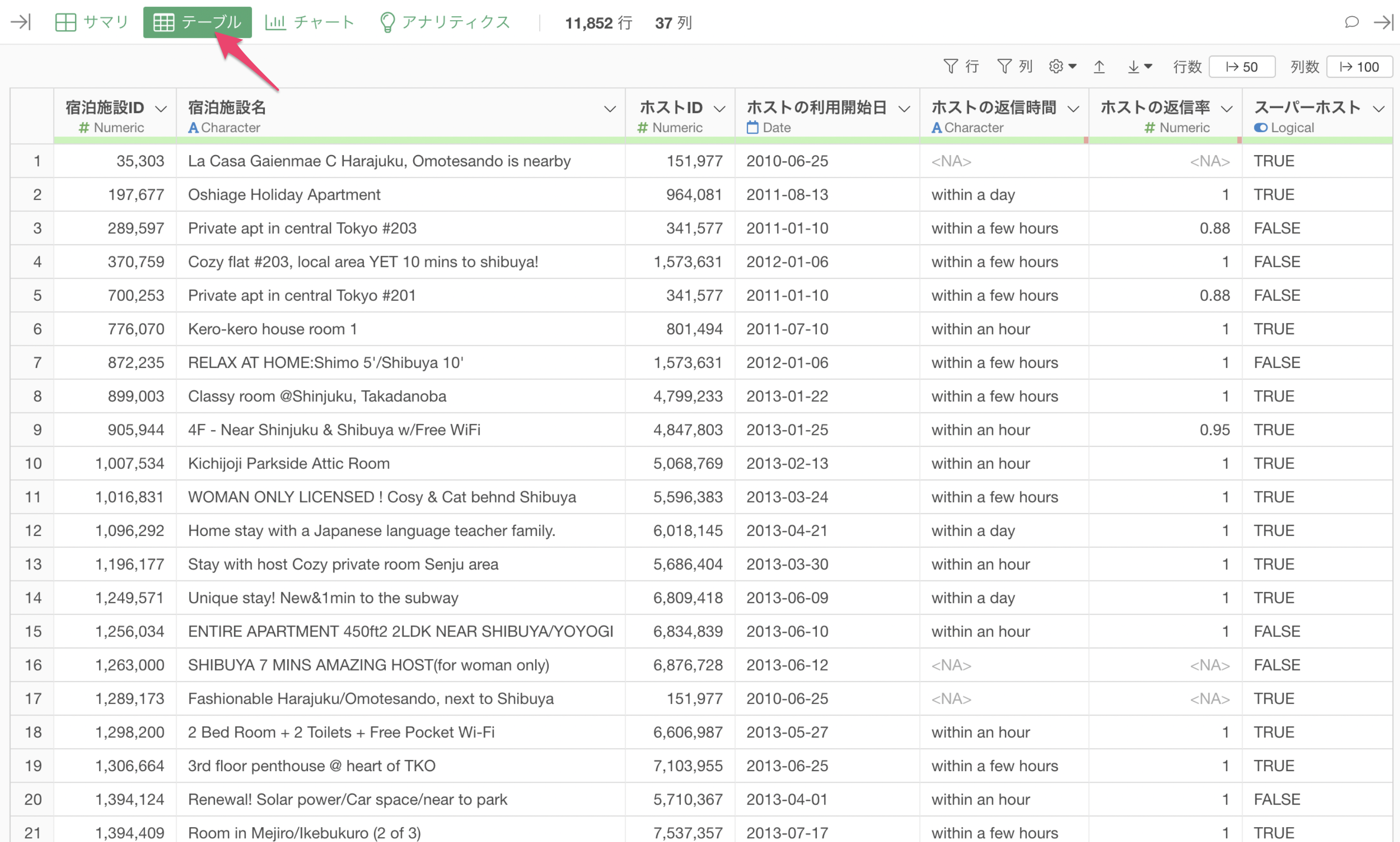Open the ホストの返信率 column menu chevron
1400x842 pixels.
point(1227,108)
